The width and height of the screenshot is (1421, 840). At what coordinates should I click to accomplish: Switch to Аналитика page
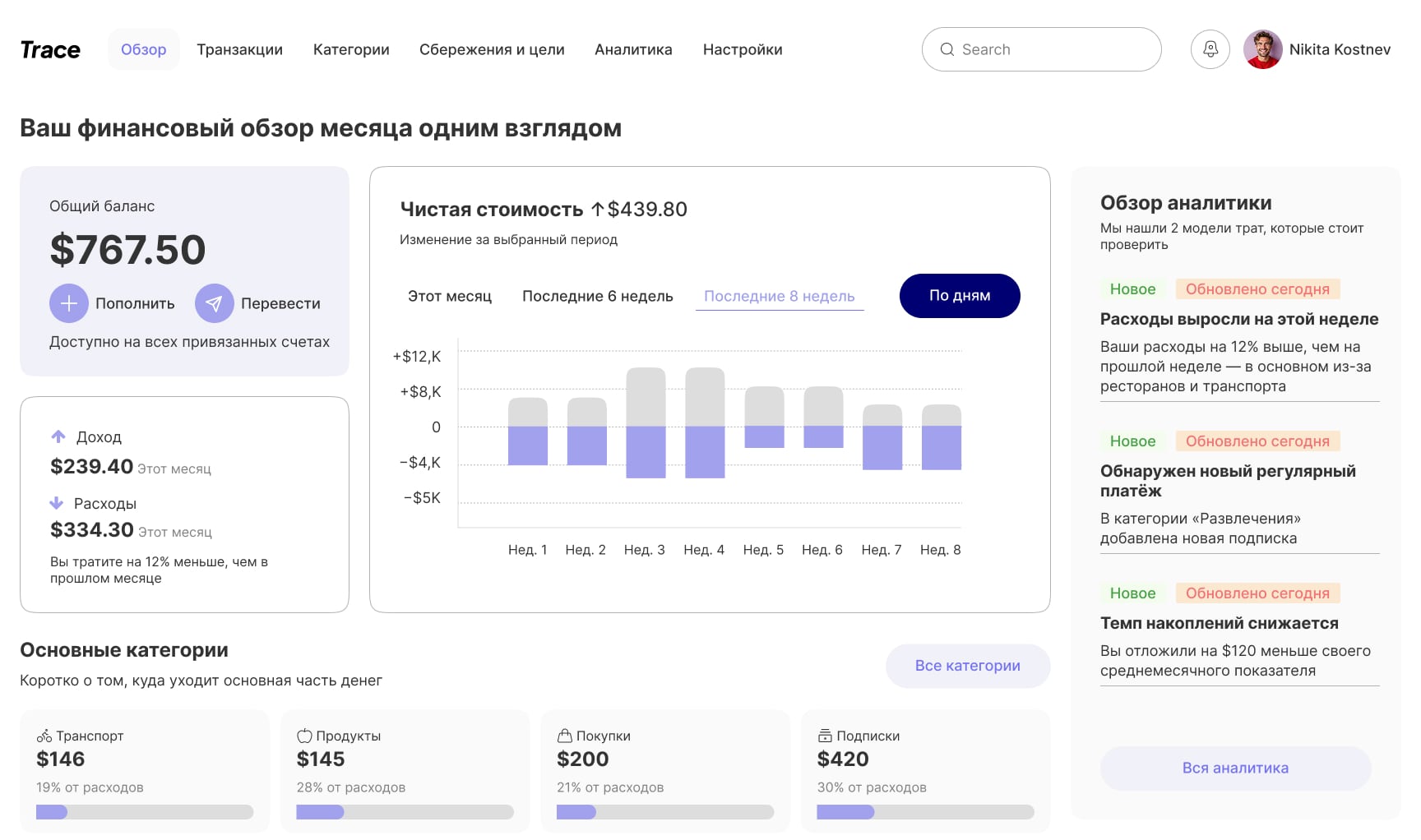click(633, 49)
